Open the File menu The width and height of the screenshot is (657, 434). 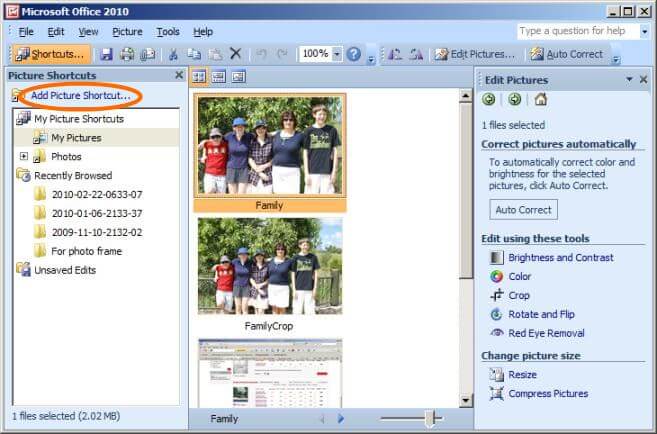(x=26, y=32)
